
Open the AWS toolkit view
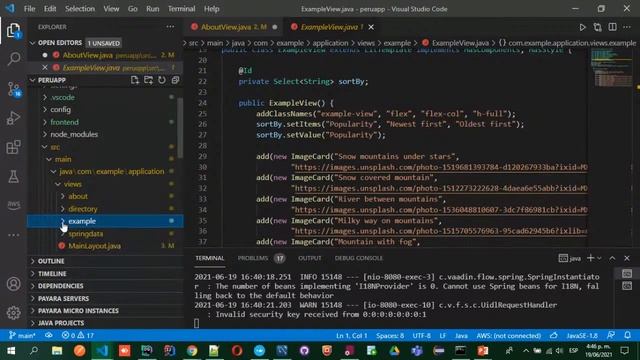click(13, 204)
